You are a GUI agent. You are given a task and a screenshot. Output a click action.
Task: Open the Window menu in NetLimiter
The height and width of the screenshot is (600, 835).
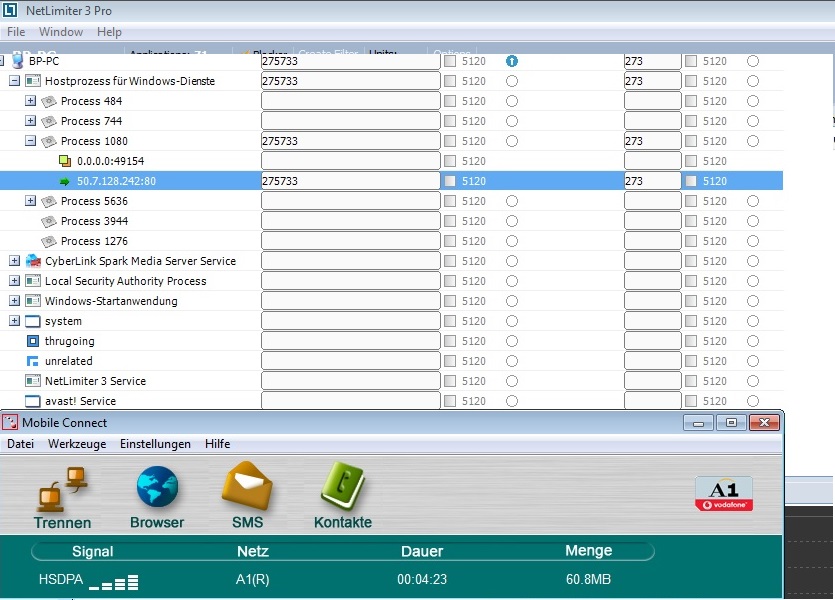61,32
